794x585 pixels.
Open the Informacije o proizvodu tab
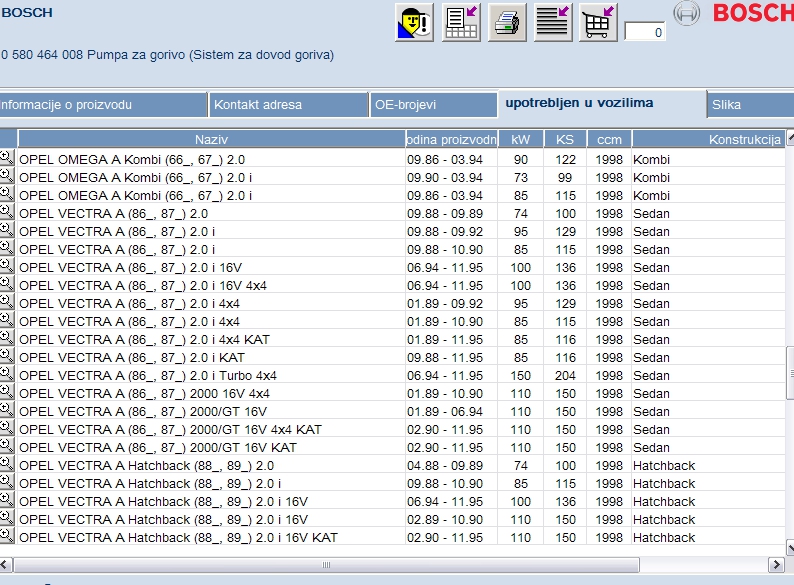(x=103, y=105)
